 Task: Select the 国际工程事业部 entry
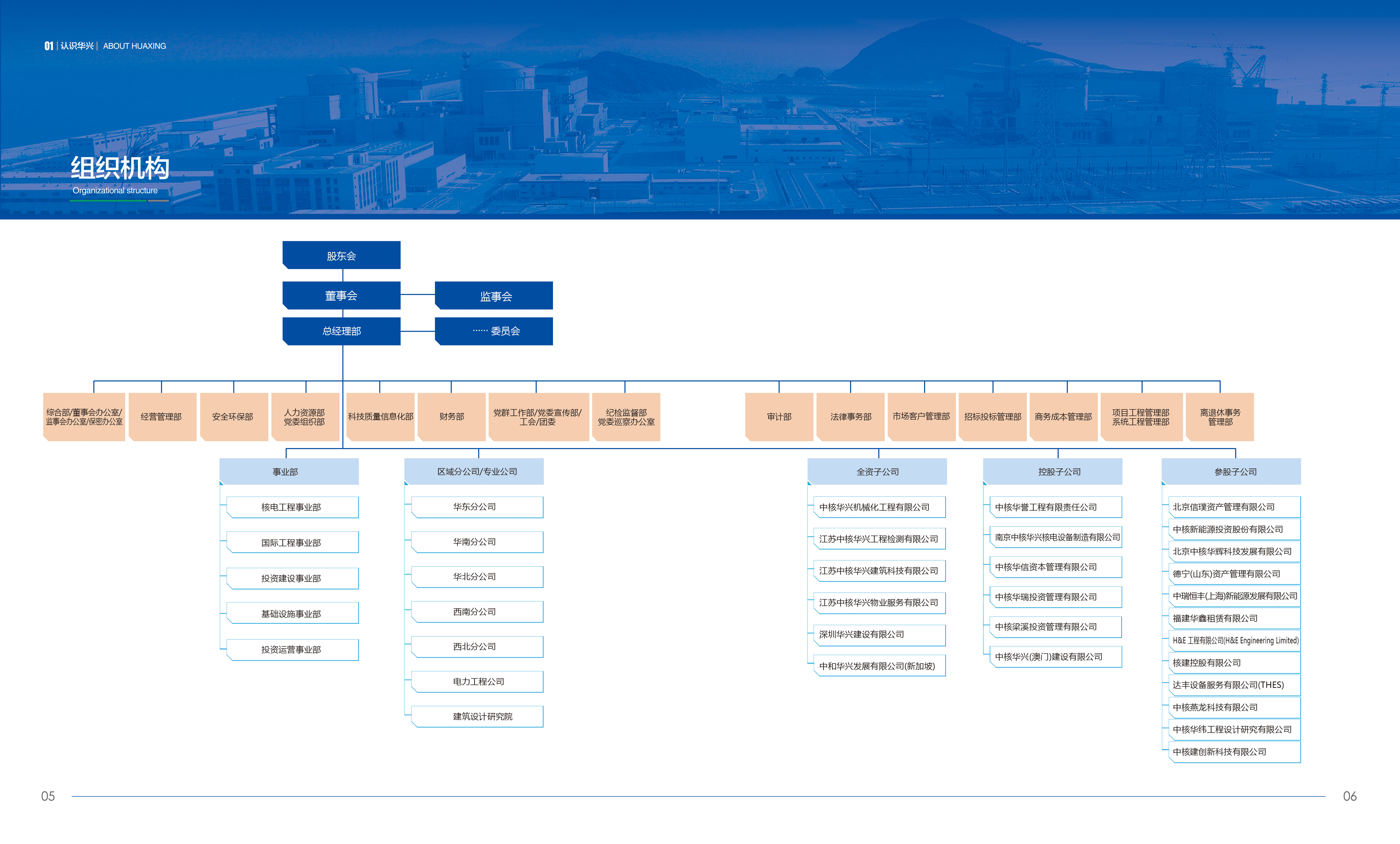click(293, 542)
